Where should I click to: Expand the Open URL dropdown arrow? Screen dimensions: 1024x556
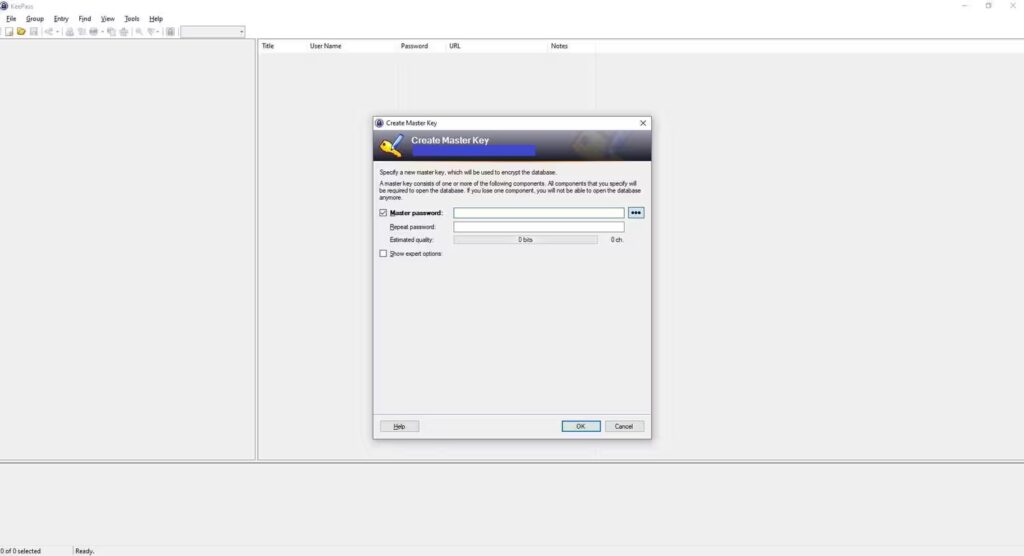pos(103,31)
